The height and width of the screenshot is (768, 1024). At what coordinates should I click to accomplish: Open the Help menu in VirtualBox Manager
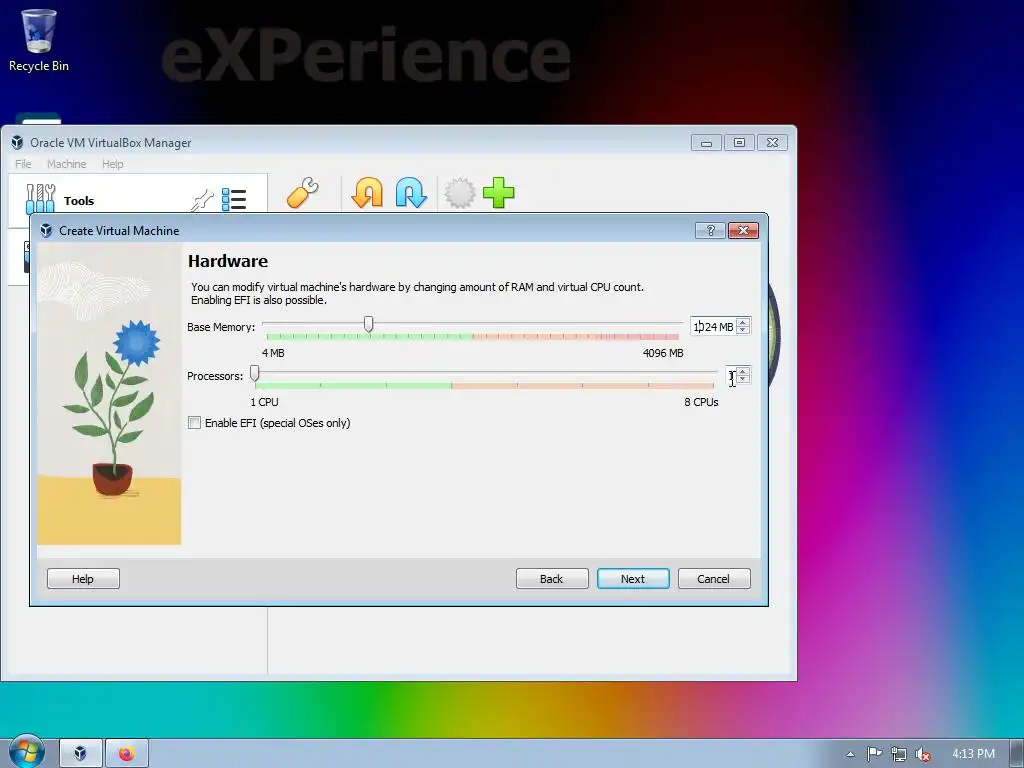(112, 164)
